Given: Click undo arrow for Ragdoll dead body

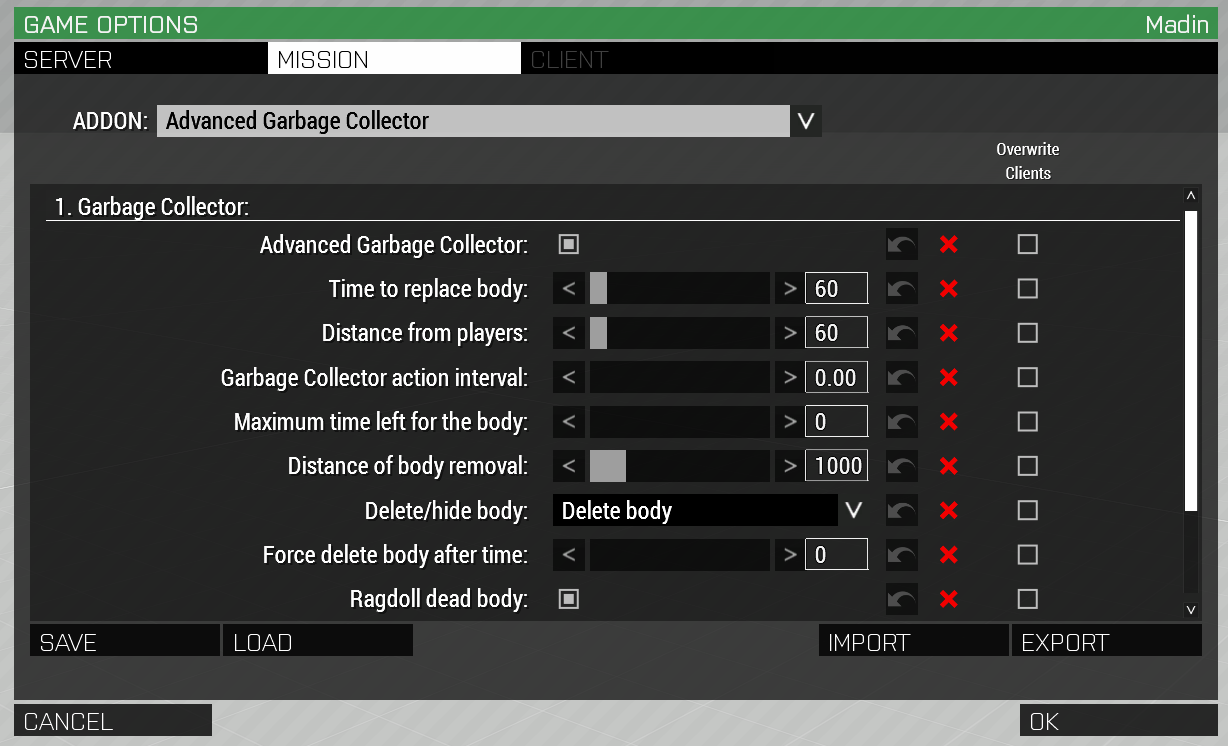Looking at the screenshot, I should pos(901,599).
